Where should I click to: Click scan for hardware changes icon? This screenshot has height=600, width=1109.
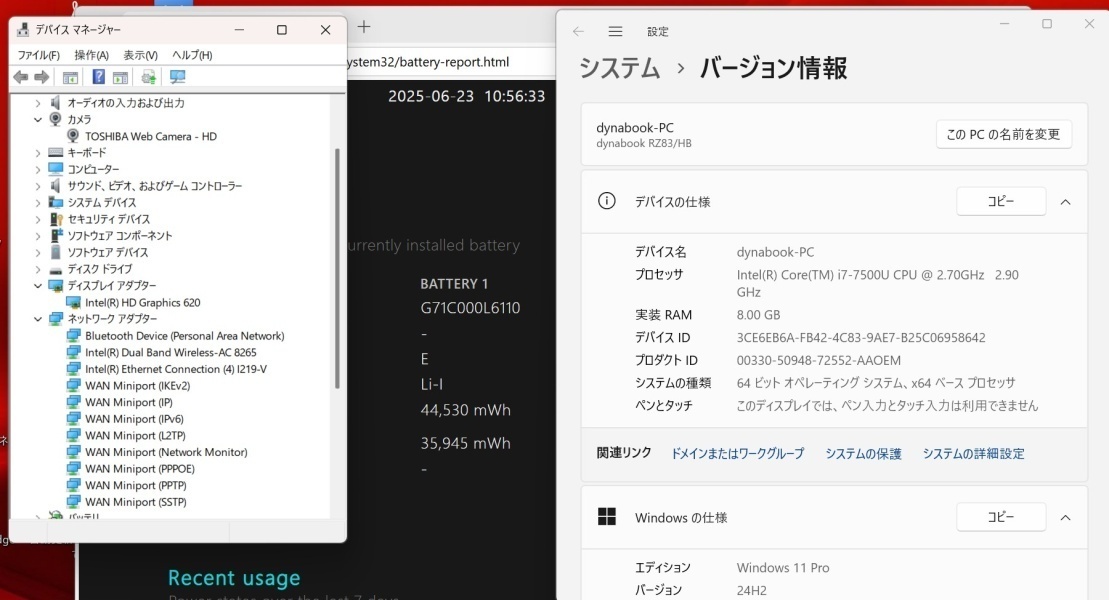pyautogui.click(x=177, y=77)
